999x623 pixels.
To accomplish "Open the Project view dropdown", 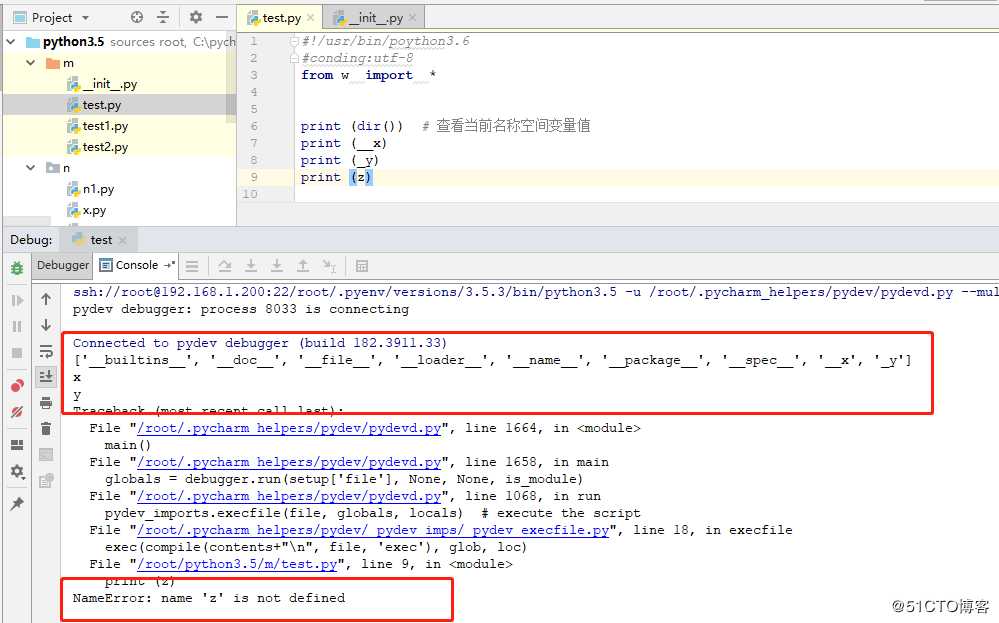I will pyautogui.click(x=85, y=17).
